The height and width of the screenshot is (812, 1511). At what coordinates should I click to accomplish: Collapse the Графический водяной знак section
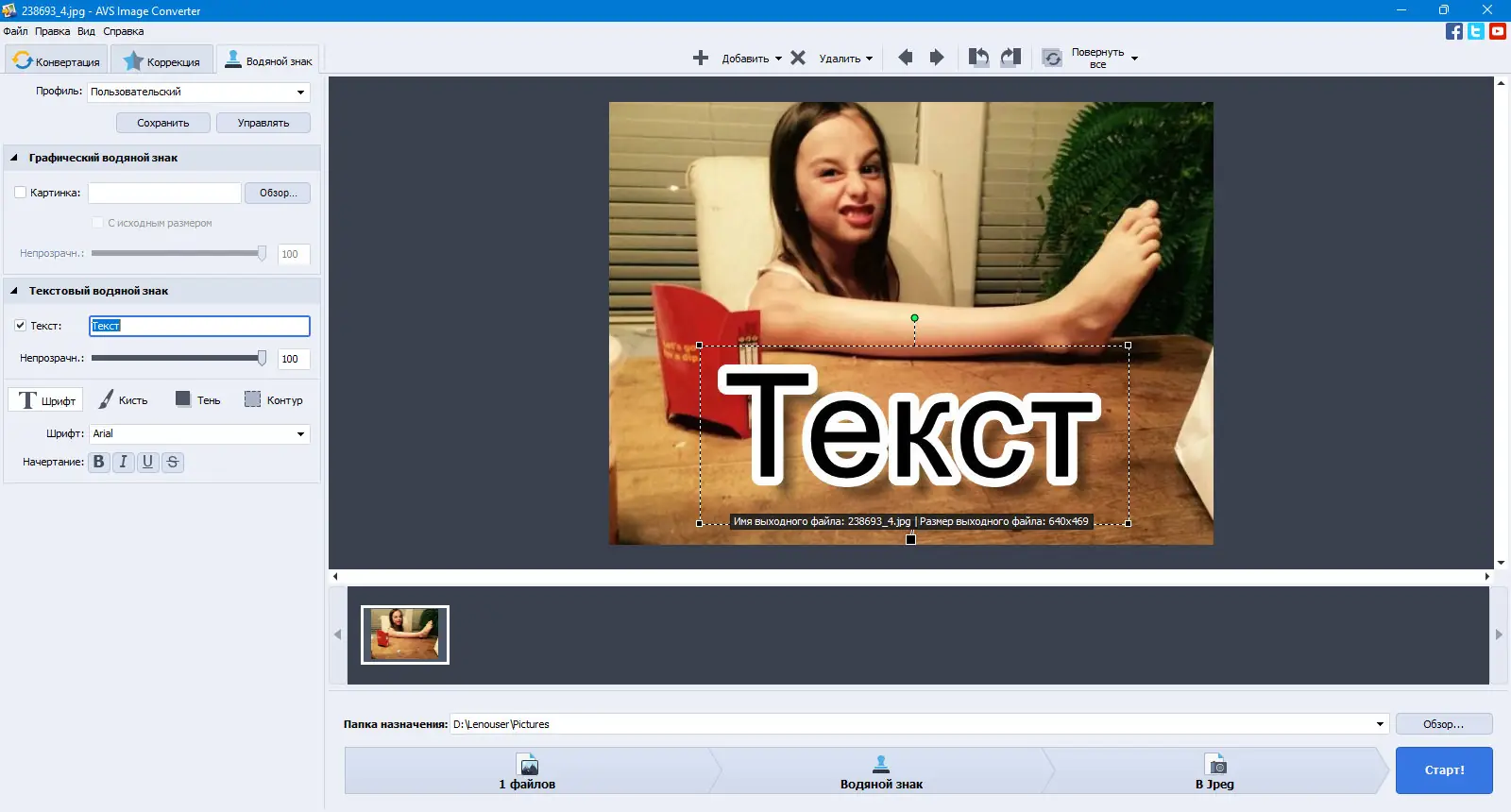click(14, 158)
